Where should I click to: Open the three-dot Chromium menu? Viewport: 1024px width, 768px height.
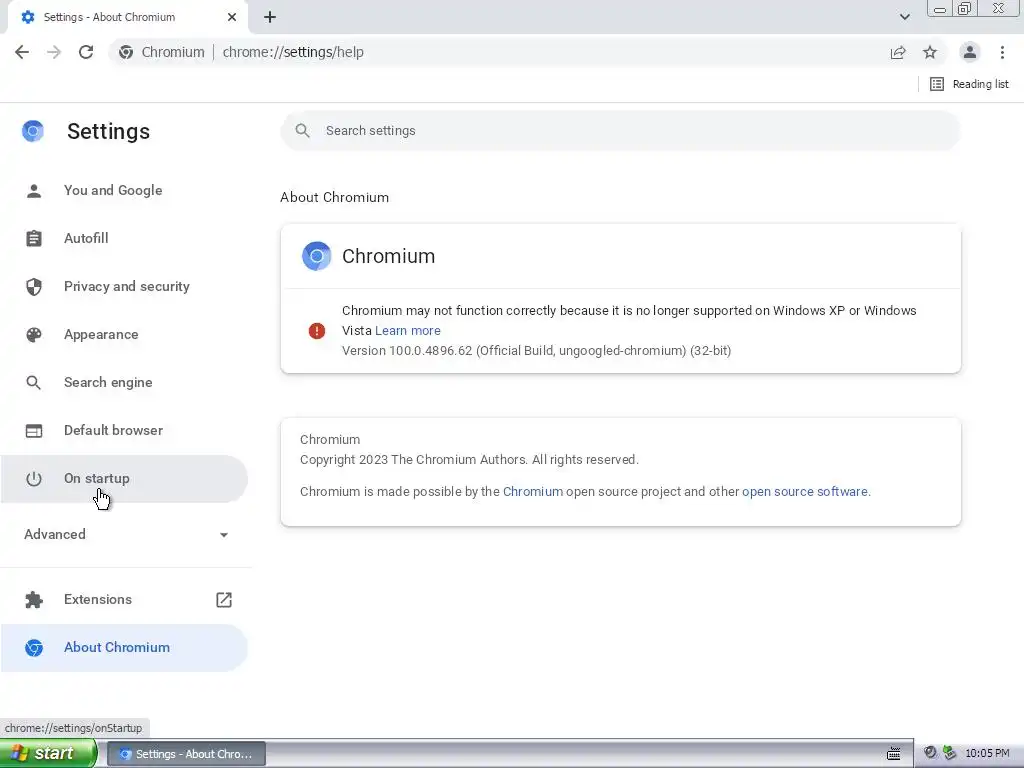tap(1002, 52)
